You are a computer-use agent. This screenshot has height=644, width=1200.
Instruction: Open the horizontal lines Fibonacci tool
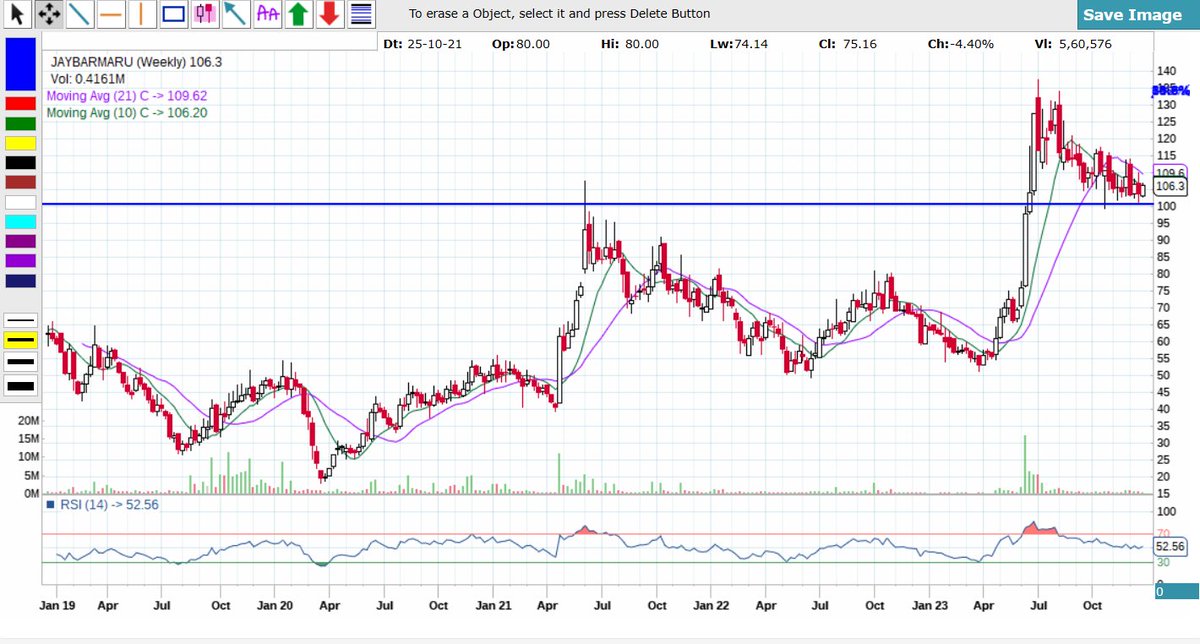tap(360, 14)
